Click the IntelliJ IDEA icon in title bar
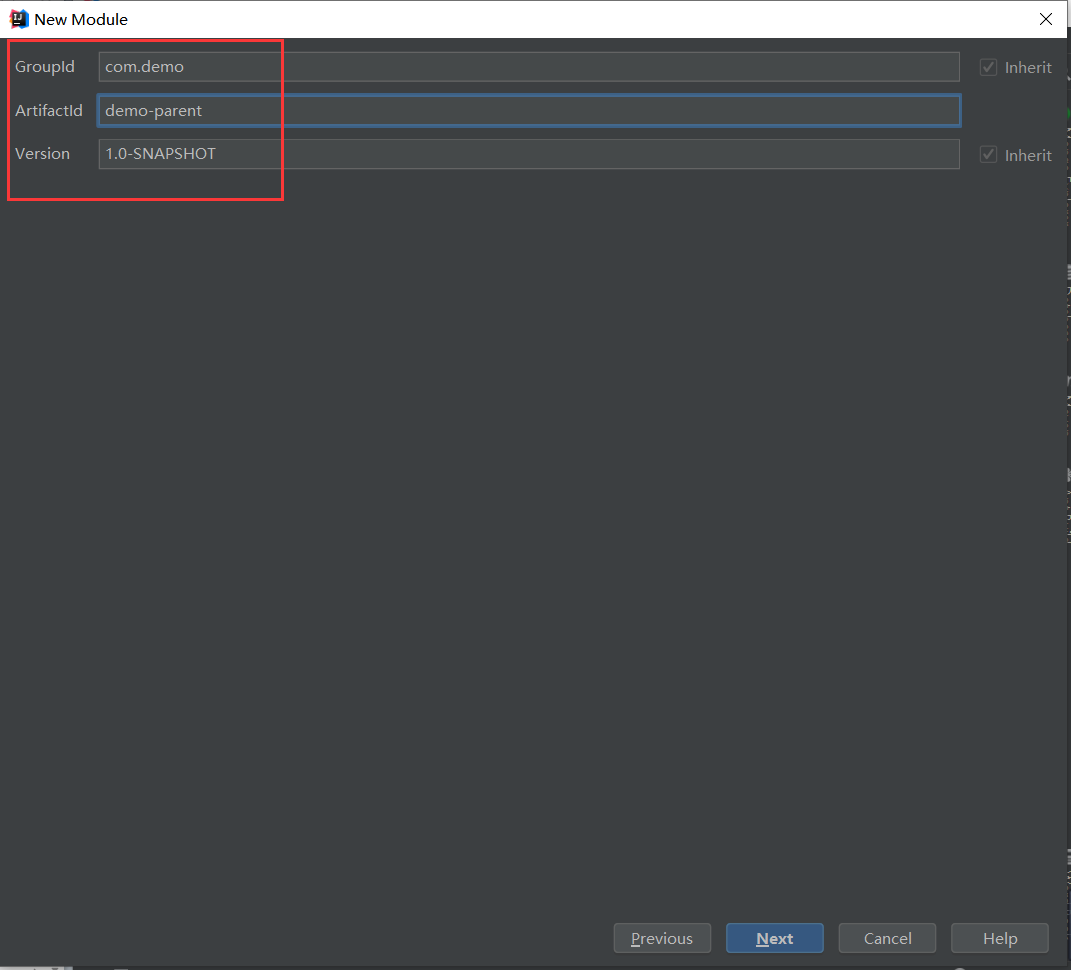 19,19
